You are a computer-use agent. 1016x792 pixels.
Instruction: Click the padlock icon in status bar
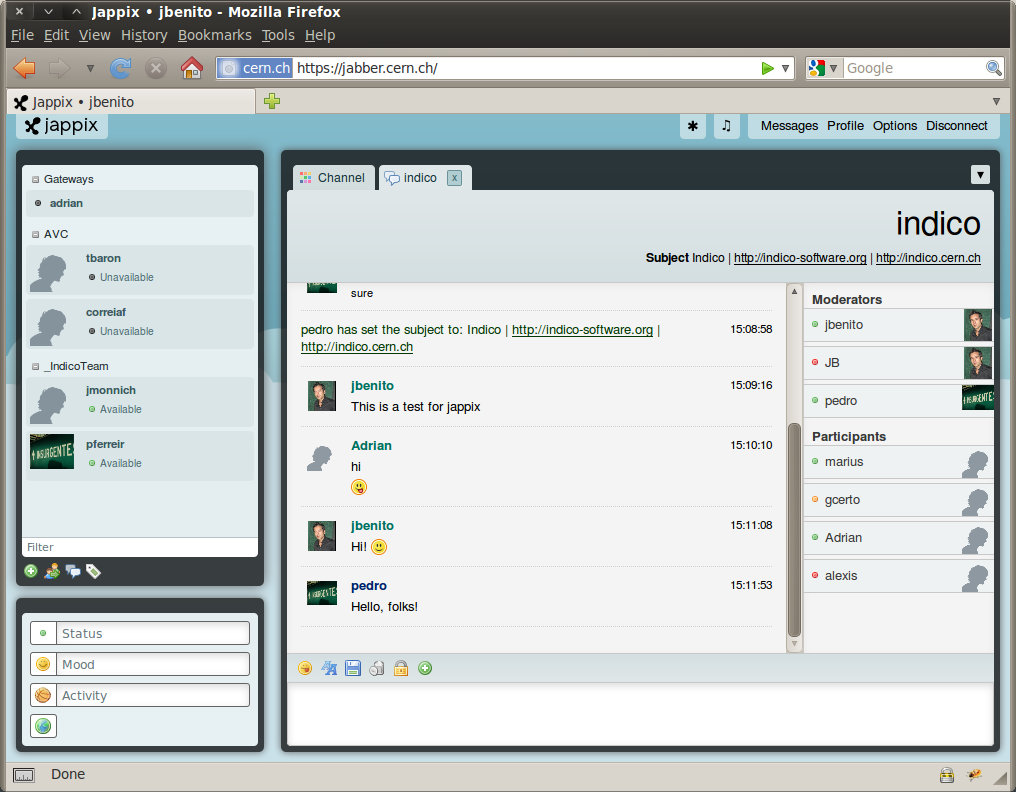click(x=947, y=775)
